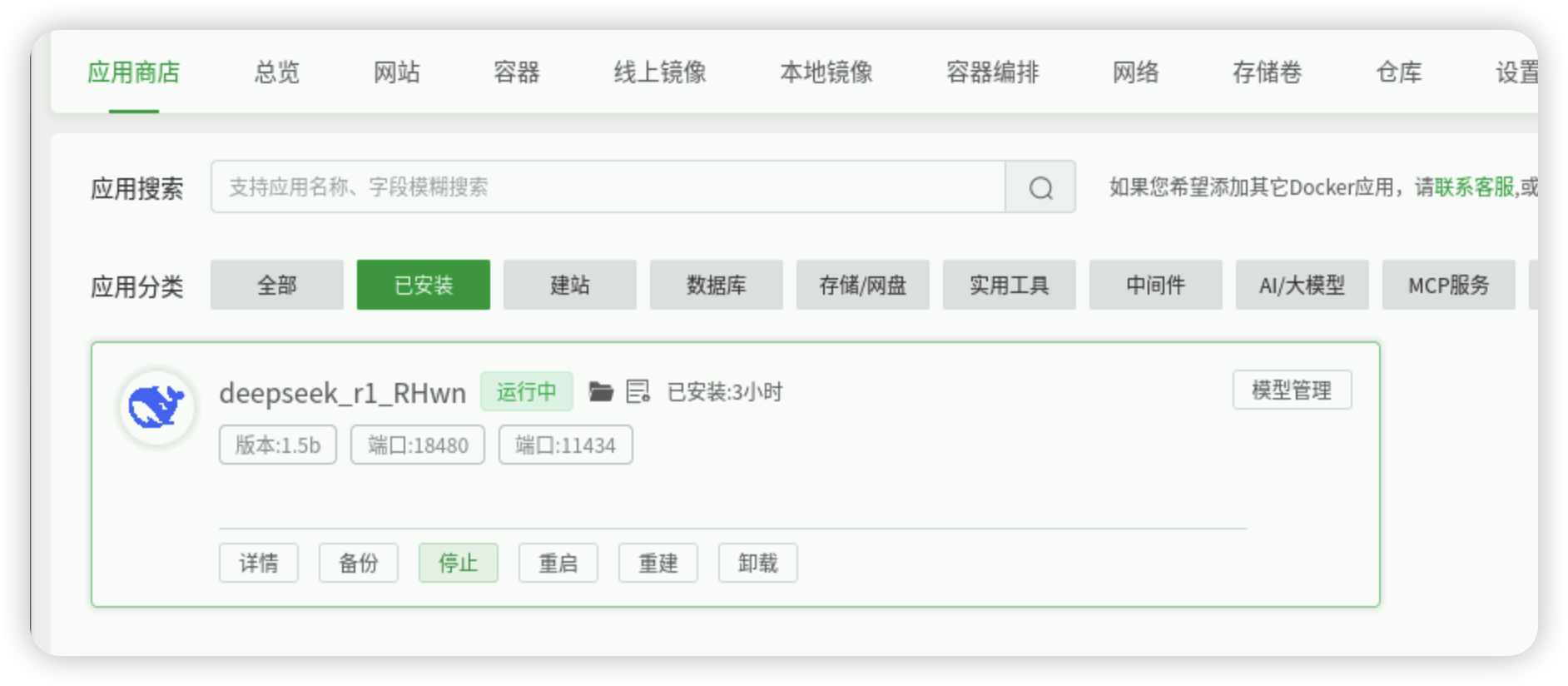Image resolution: width=1568 pixels, height=686 pixels.
Task: Show the AI/大模型 category
Action: click(x=1303, y=286)
